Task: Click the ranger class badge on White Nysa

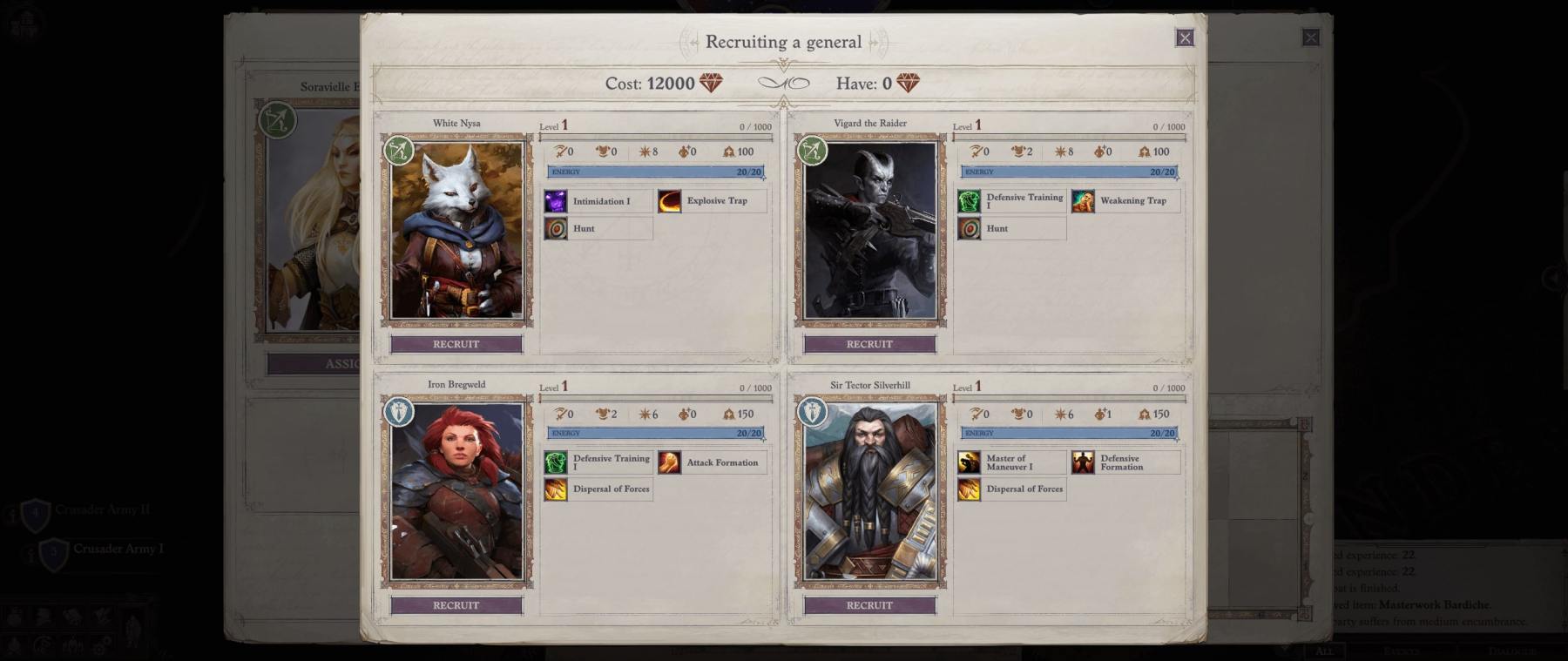Action: 399,151
